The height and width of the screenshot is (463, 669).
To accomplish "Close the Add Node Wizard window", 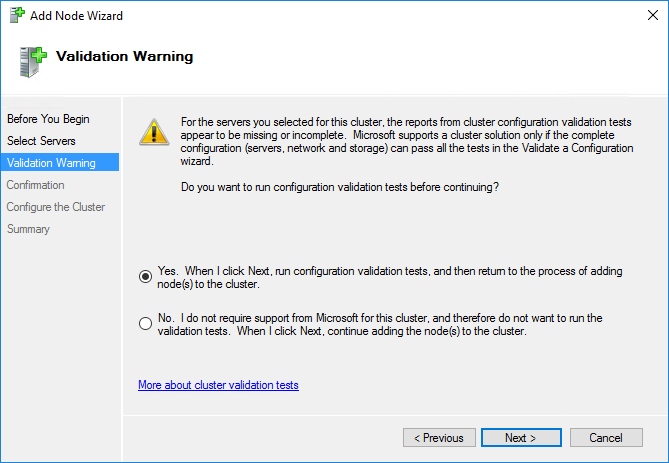I will (652, 15).
